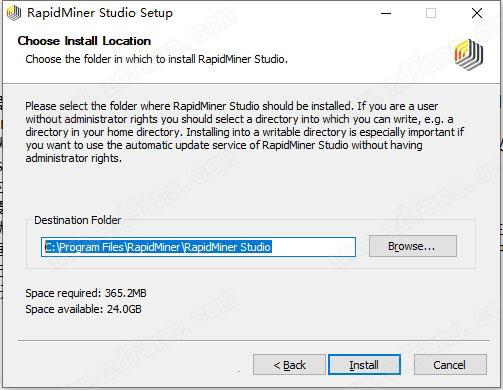Click the Space required: 365.2MB text
The width and height of the screenshot is (503, 390).
(x=86, y=293)
